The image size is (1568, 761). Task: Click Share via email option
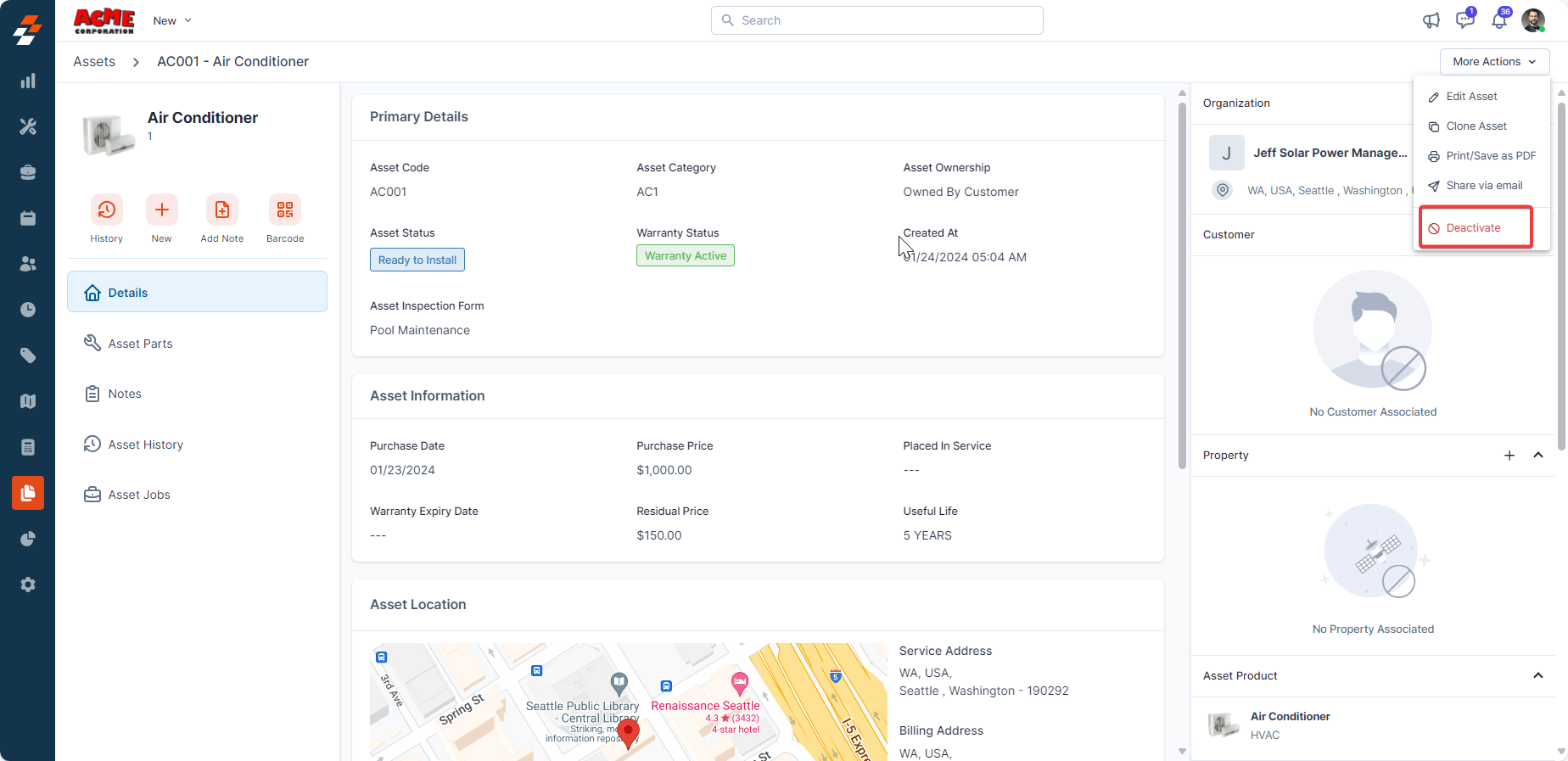click(1484, 186)
